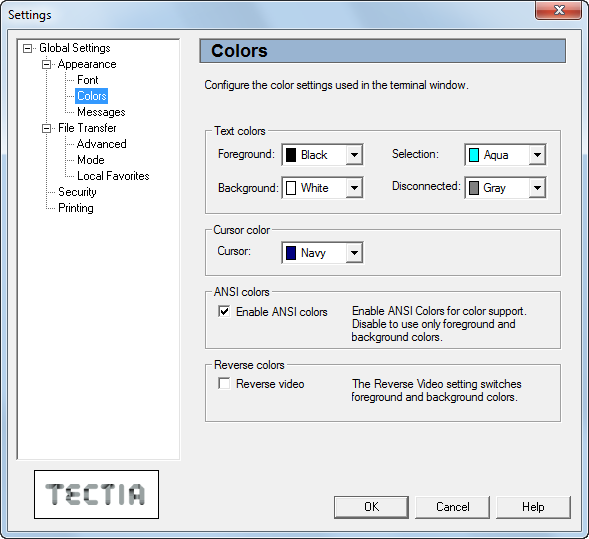Select Font in the settings tree
The width and height of the screenshot is (589, 539).
click(88, 80)
